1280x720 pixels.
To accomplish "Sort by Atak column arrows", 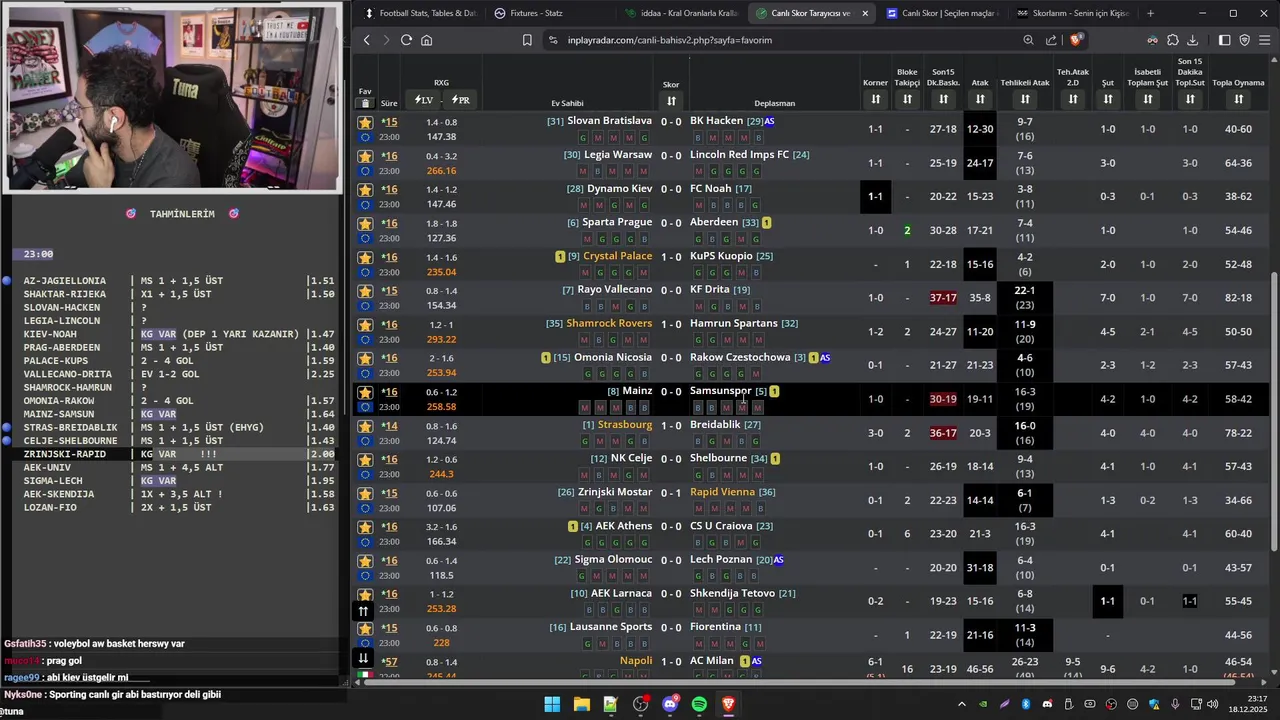I will (980, 99).
